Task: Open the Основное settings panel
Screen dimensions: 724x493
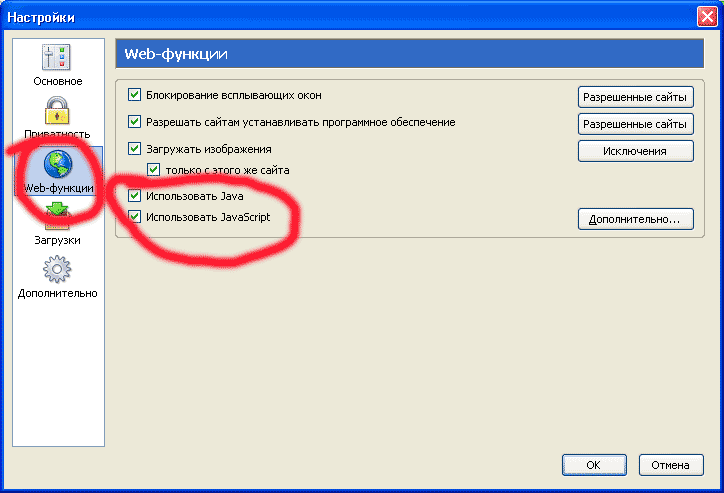Action: pyautogui.click(x=57, y=64)
